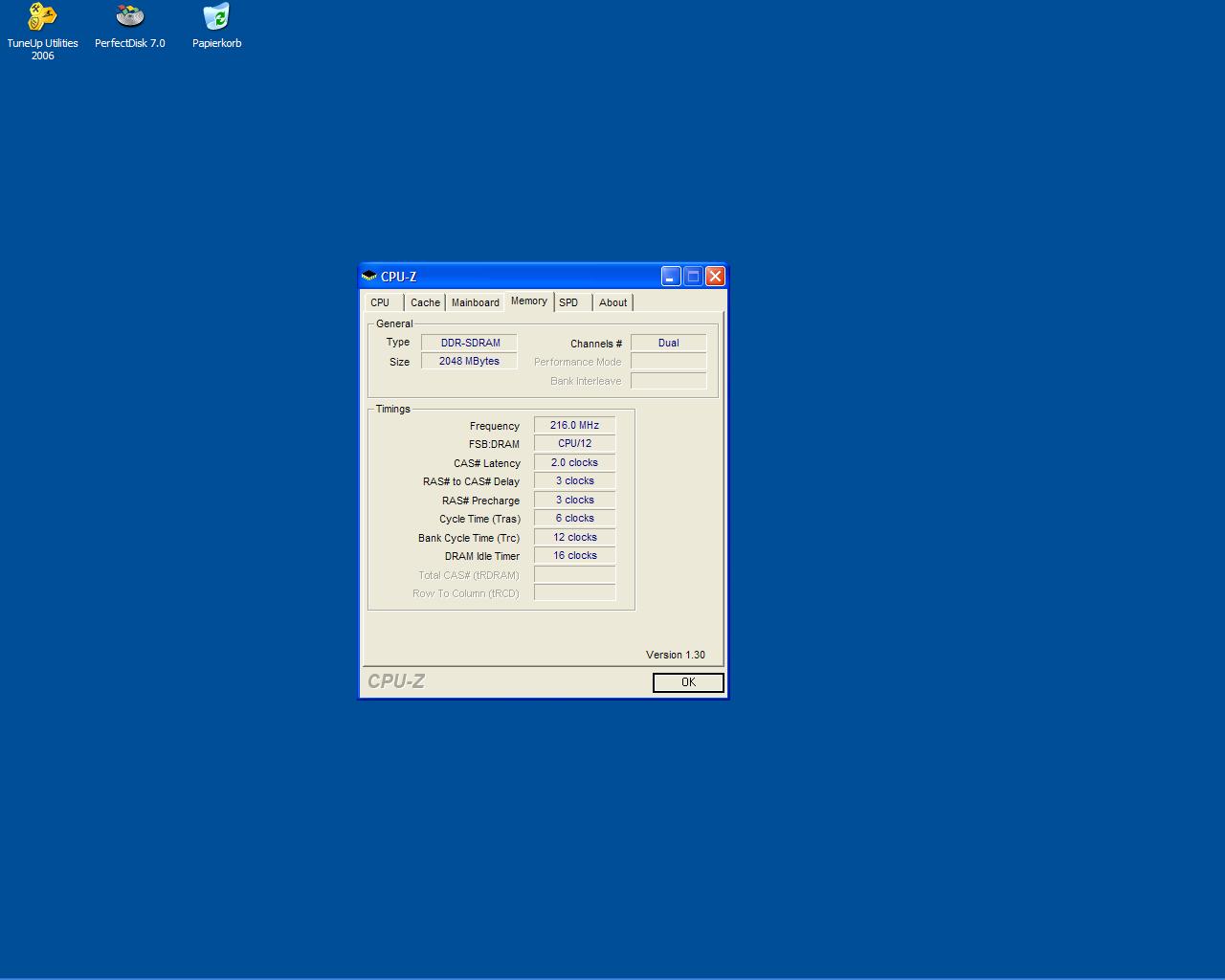This screenshot has height=980, width=1225.
Task: Click the Channels # label
Action: coord(596,344)
